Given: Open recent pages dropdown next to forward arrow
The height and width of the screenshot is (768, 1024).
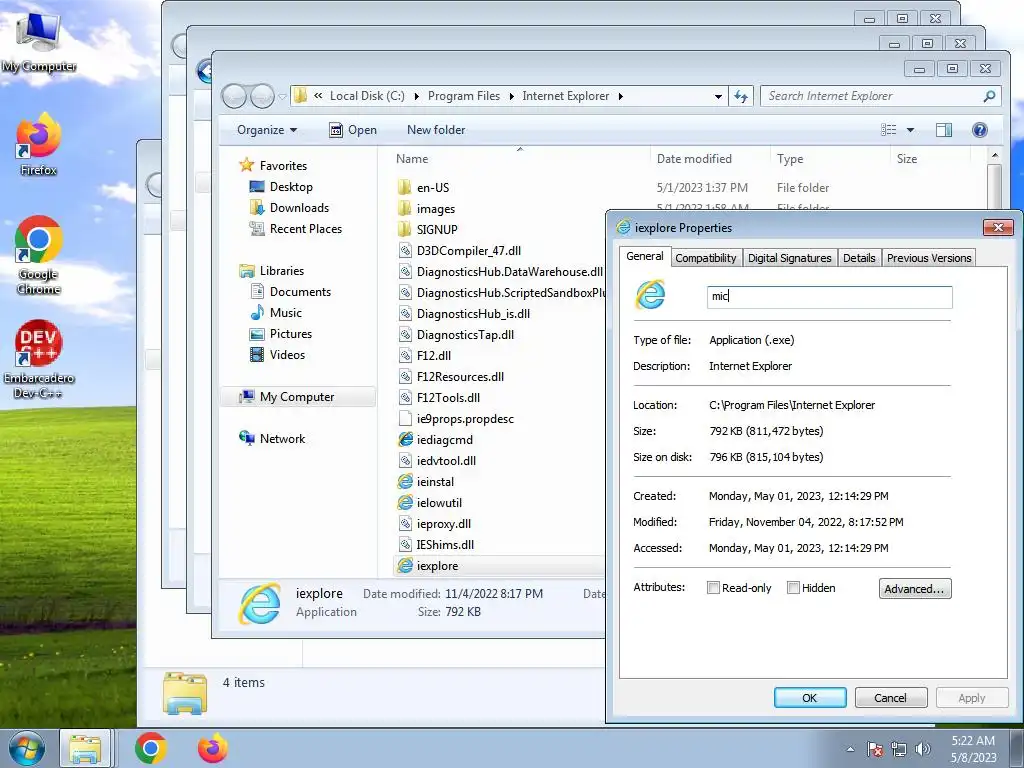Looking at the screenshot, I should 282,97.
